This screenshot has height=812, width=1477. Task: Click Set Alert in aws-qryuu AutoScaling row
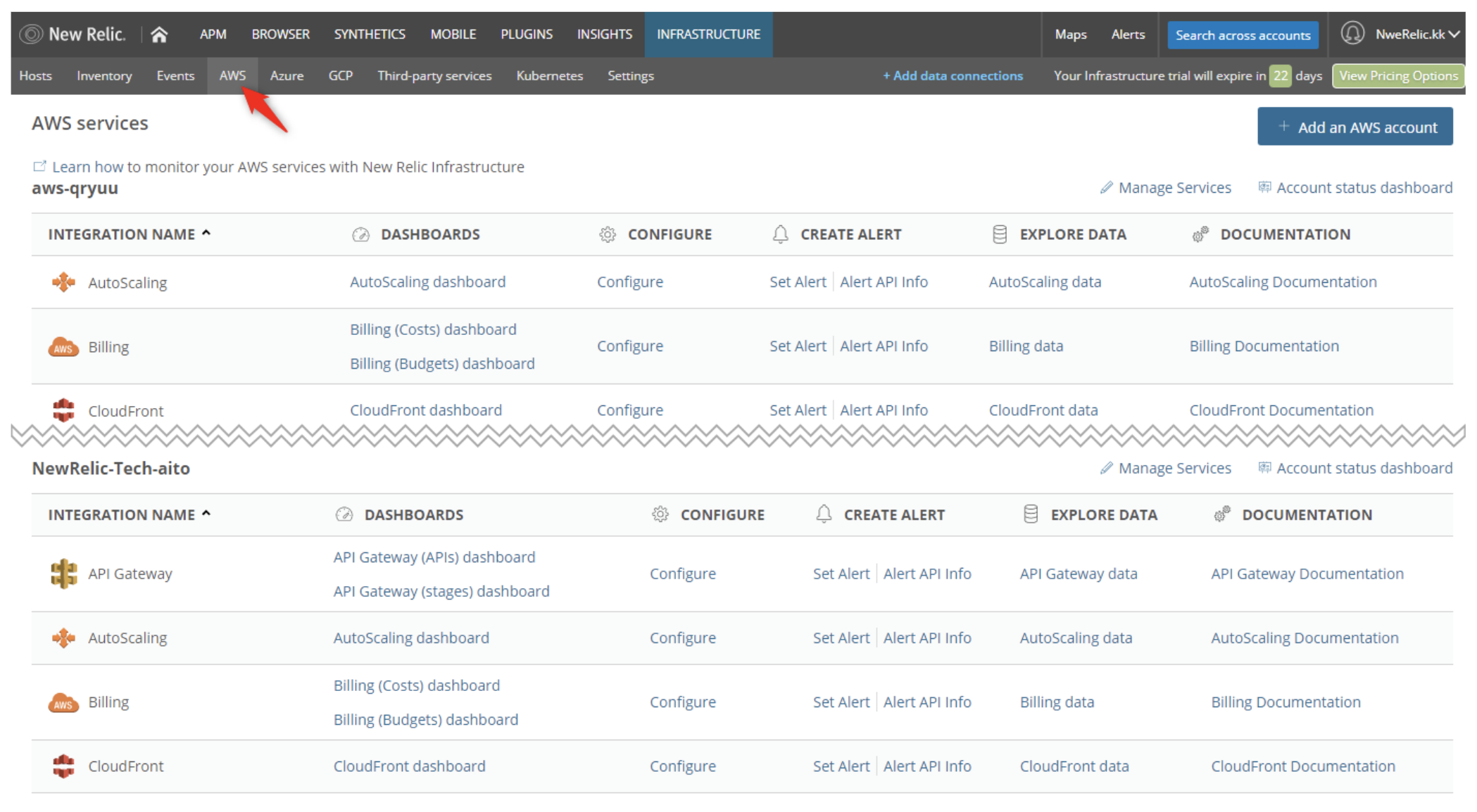click(797, 281)
